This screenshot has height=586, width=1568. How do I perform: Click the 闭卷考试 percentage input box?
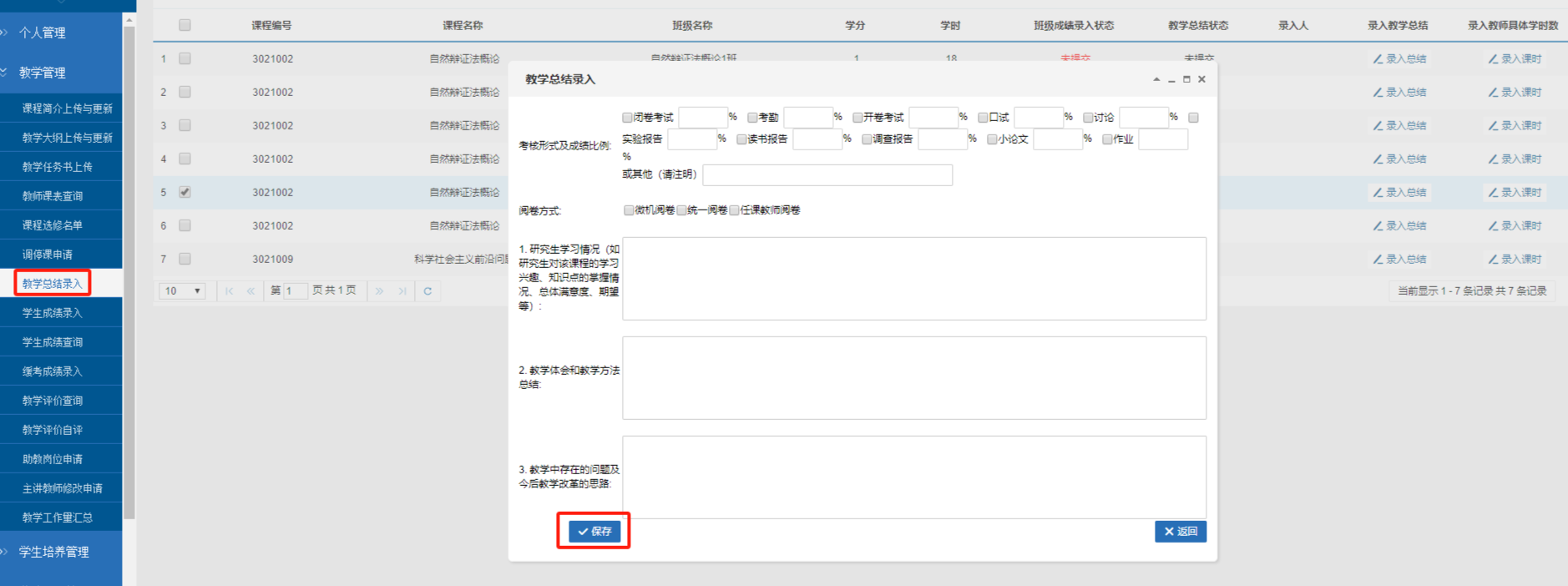pyautogui.click(x=703, y=118)
